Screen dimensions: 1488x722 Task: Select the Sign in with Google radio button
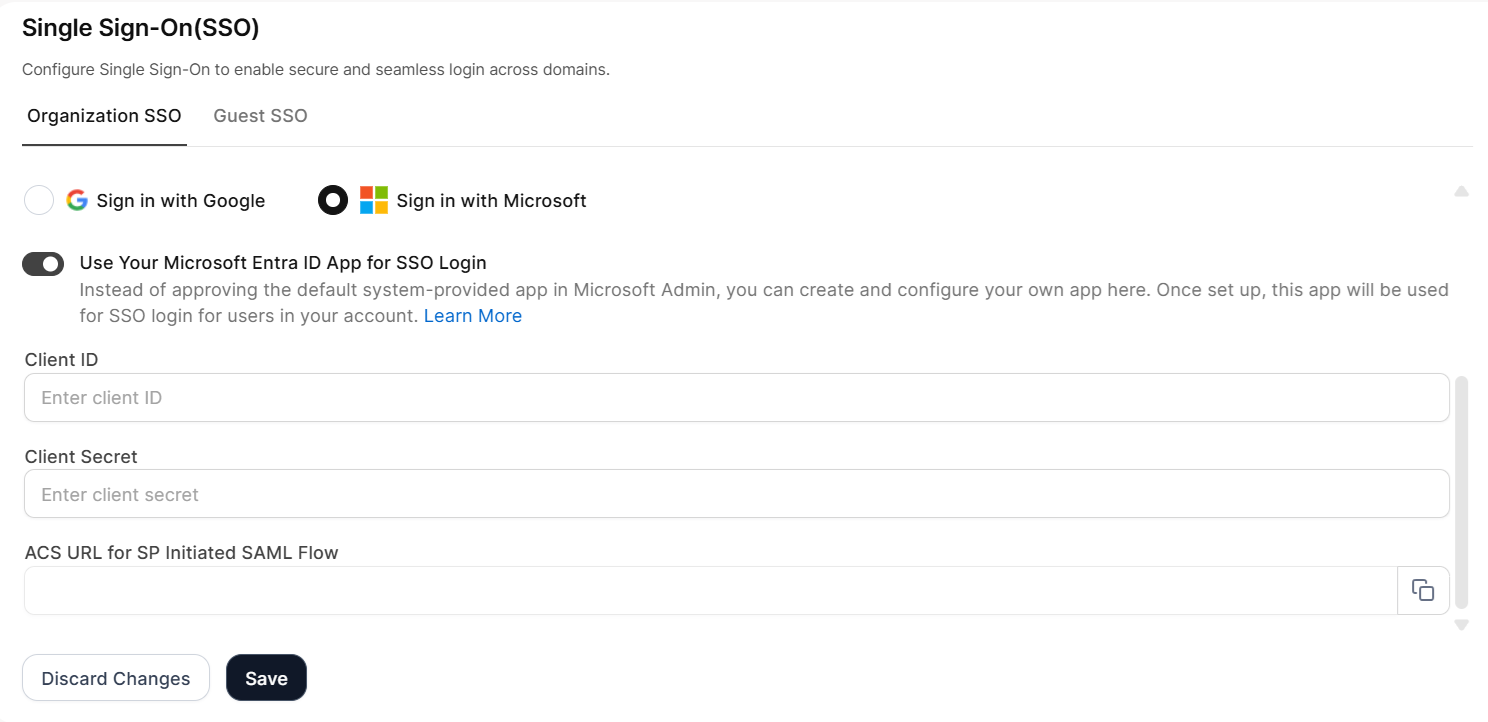[39, 200]
